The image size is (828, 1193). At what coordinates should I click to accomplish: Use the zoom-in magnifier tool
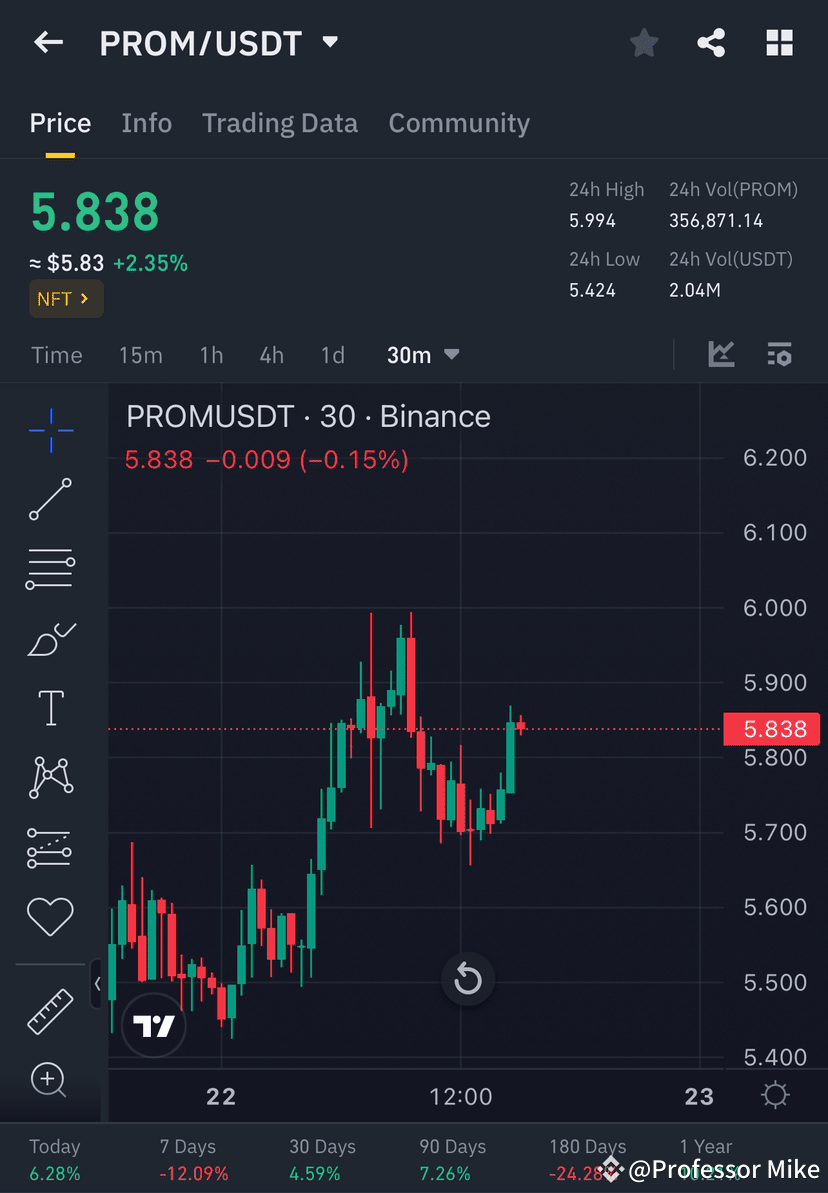[x=50, y=1080]
